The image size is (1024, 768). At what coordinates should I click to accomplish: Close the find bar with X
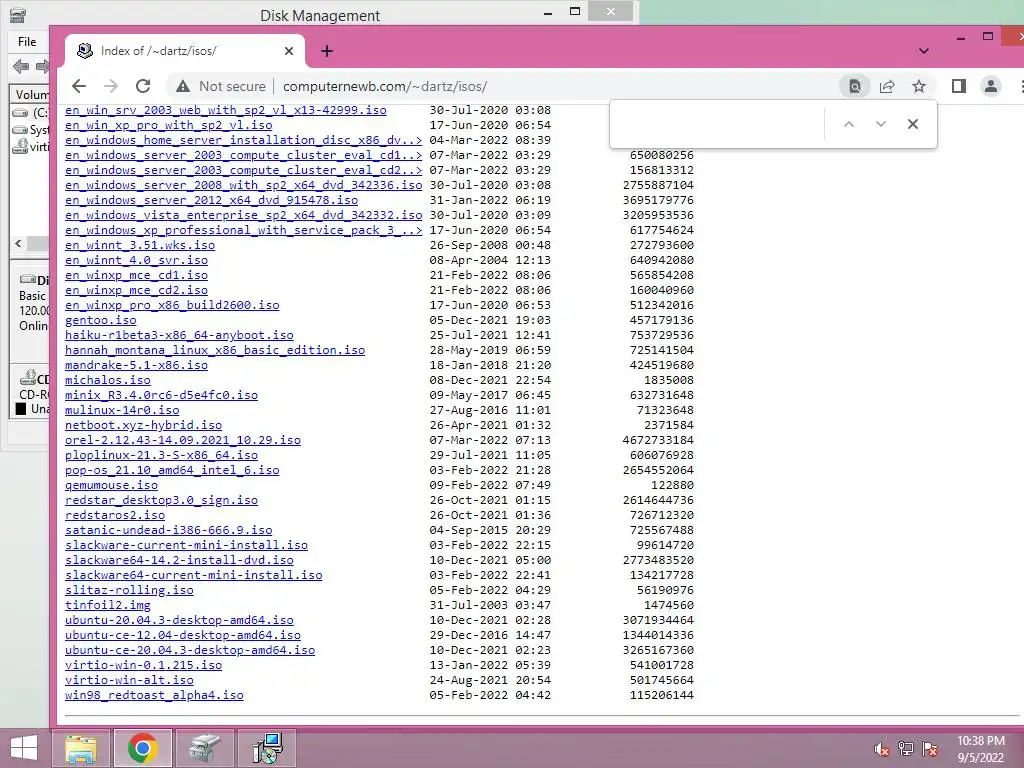click(x=913, y=124)
